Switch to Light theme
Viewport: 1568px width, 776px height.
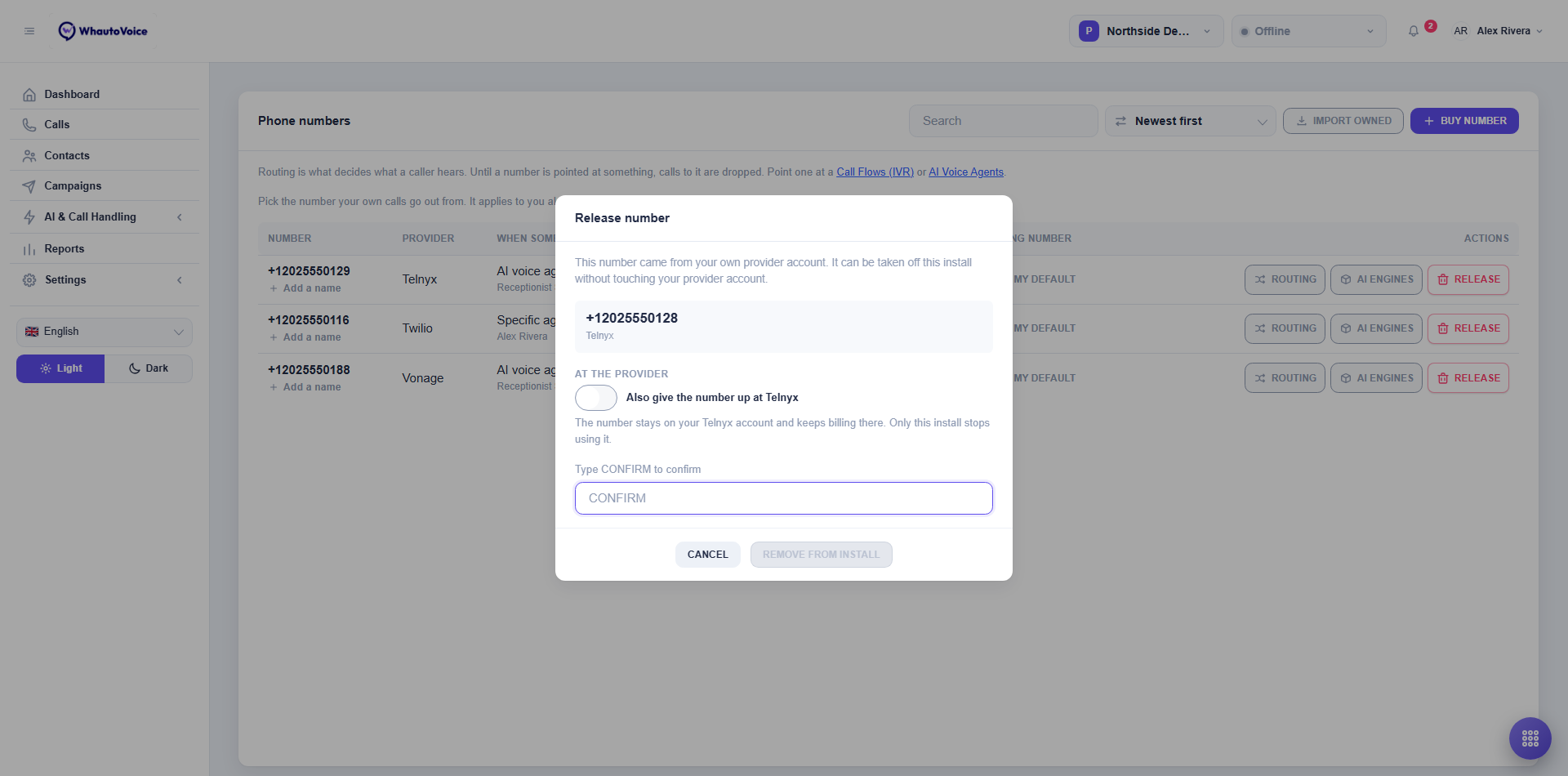[60, 368]
